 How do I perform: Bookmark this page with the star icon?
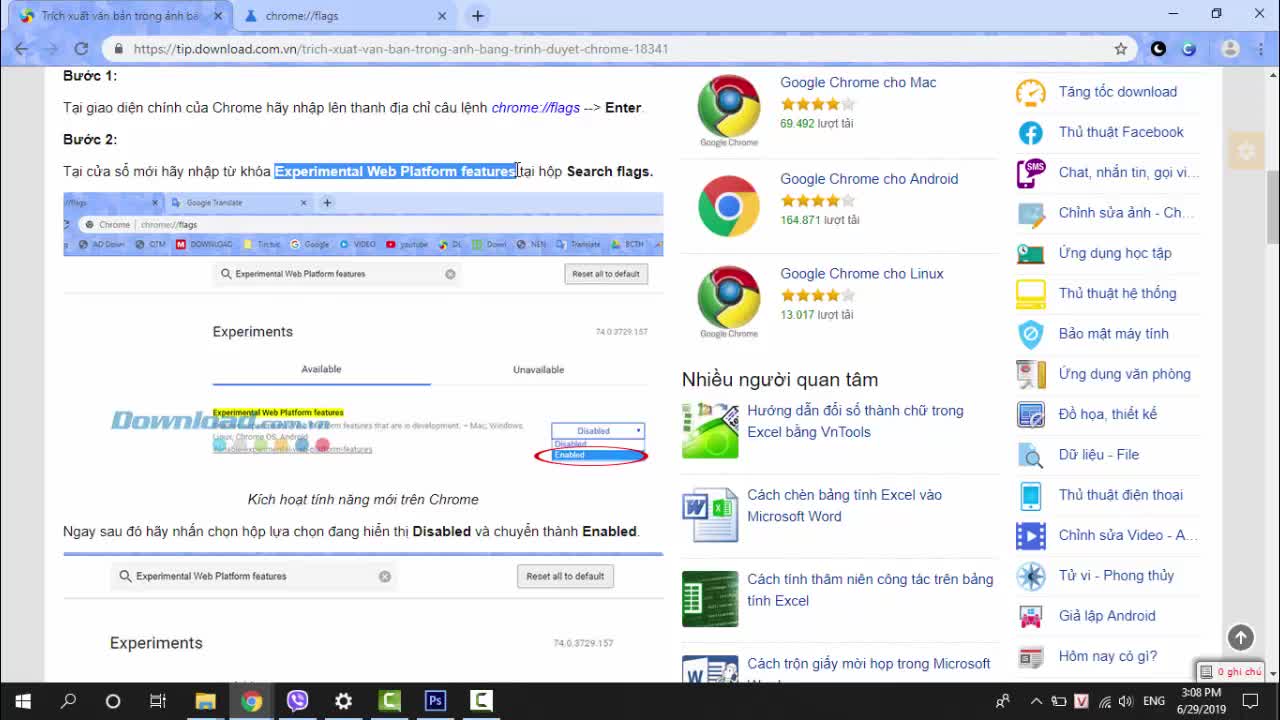pyautogui.click(x=1121, y=48)
